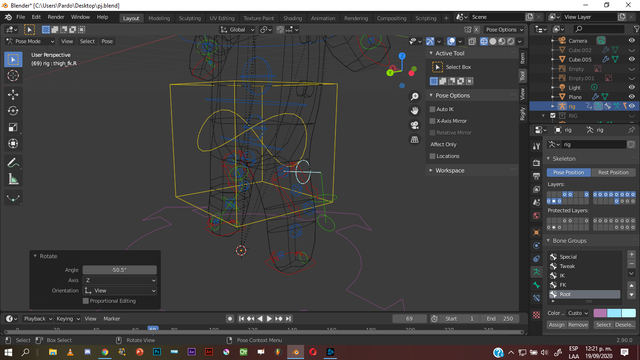
Task: Click the zoom view magnifier icon
Action: [415, 96]
